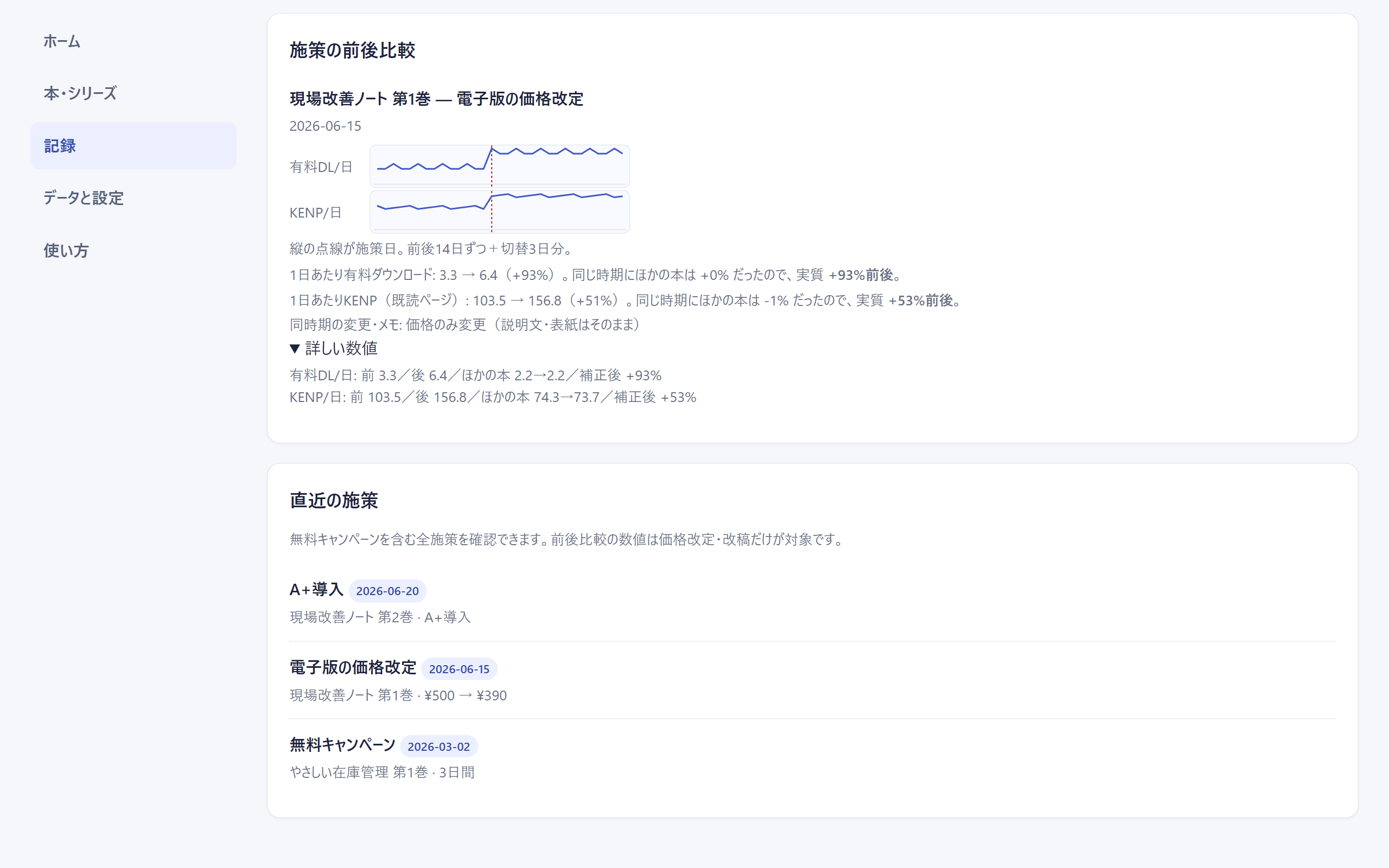
Task: Click the ¥500 → ¥390 price change text
Action: pyautogui.click(x=466, y=695)
